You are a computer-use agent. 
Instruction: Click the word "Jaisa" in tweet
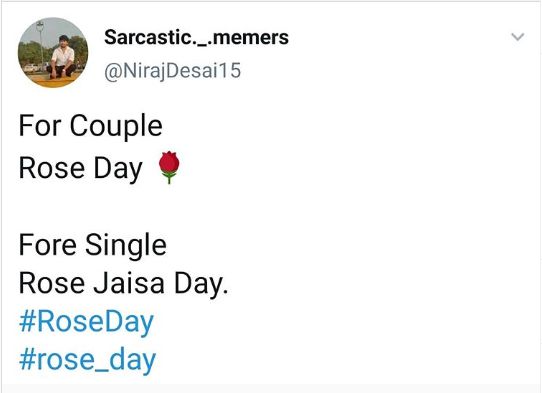[129, 283]
